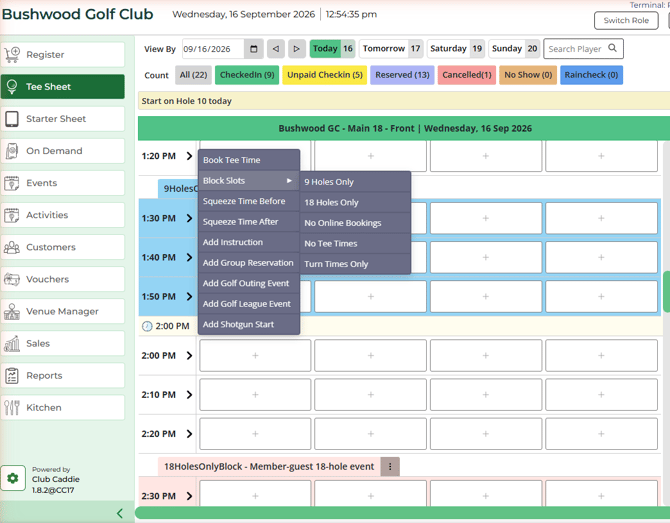
Task: Select Turn Times Only option
Action: point(355,264)
